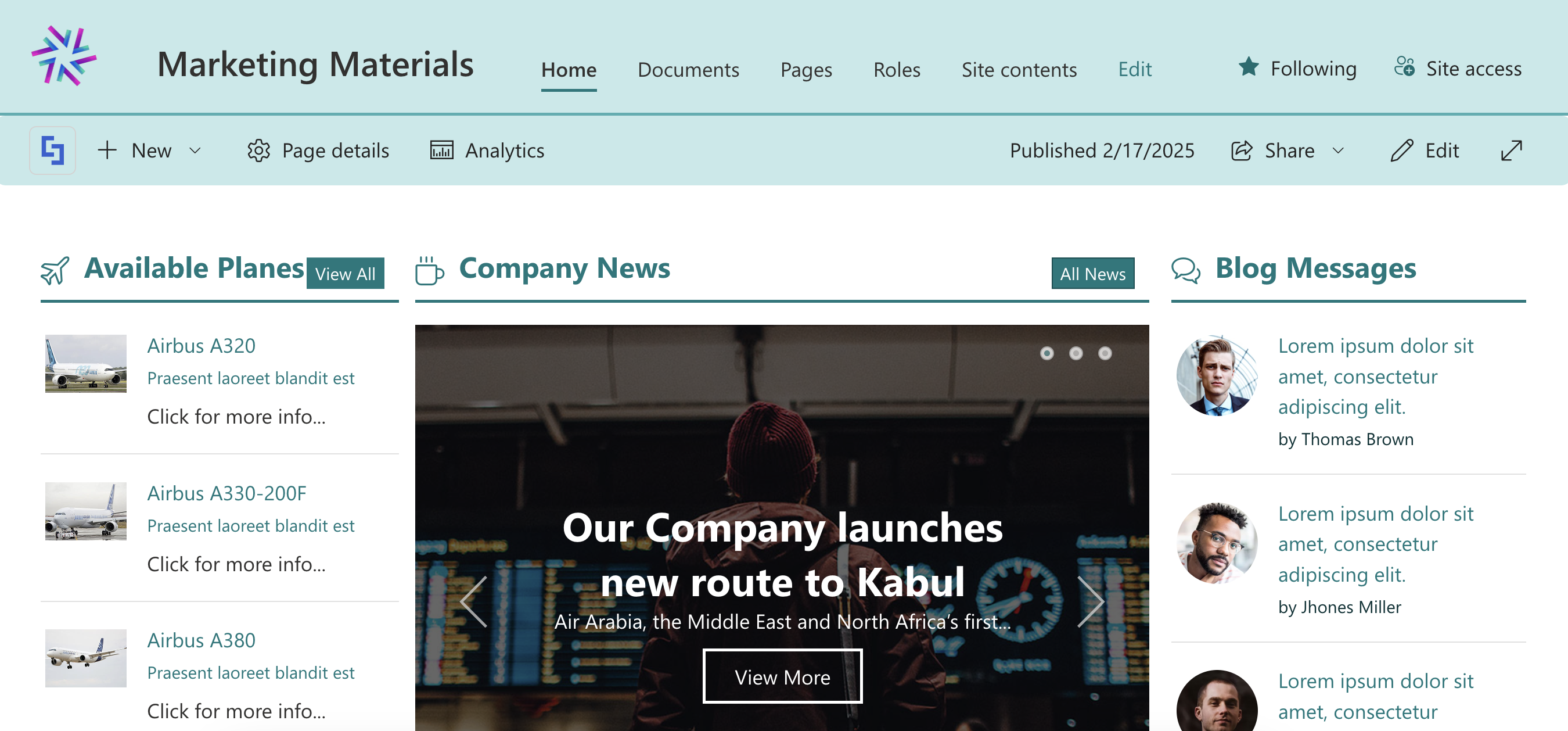
Task: Go to next news slide arrow
Action: pos(1090,602)
